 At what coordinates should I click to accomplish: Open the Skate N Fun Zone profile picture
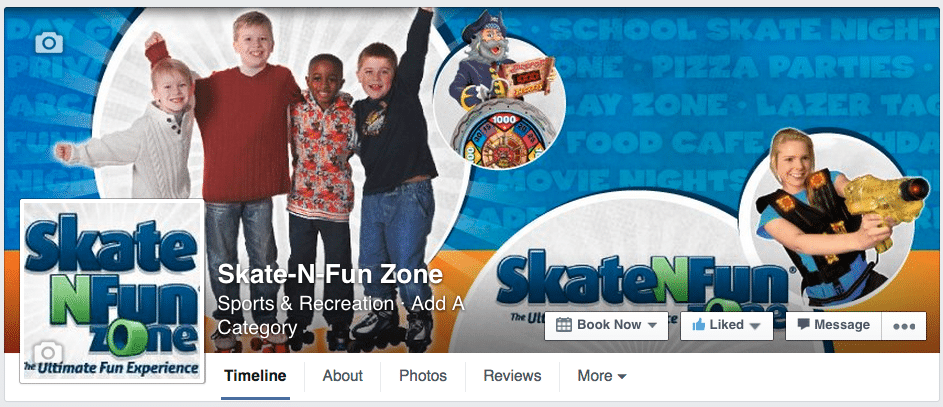(112, 291)
